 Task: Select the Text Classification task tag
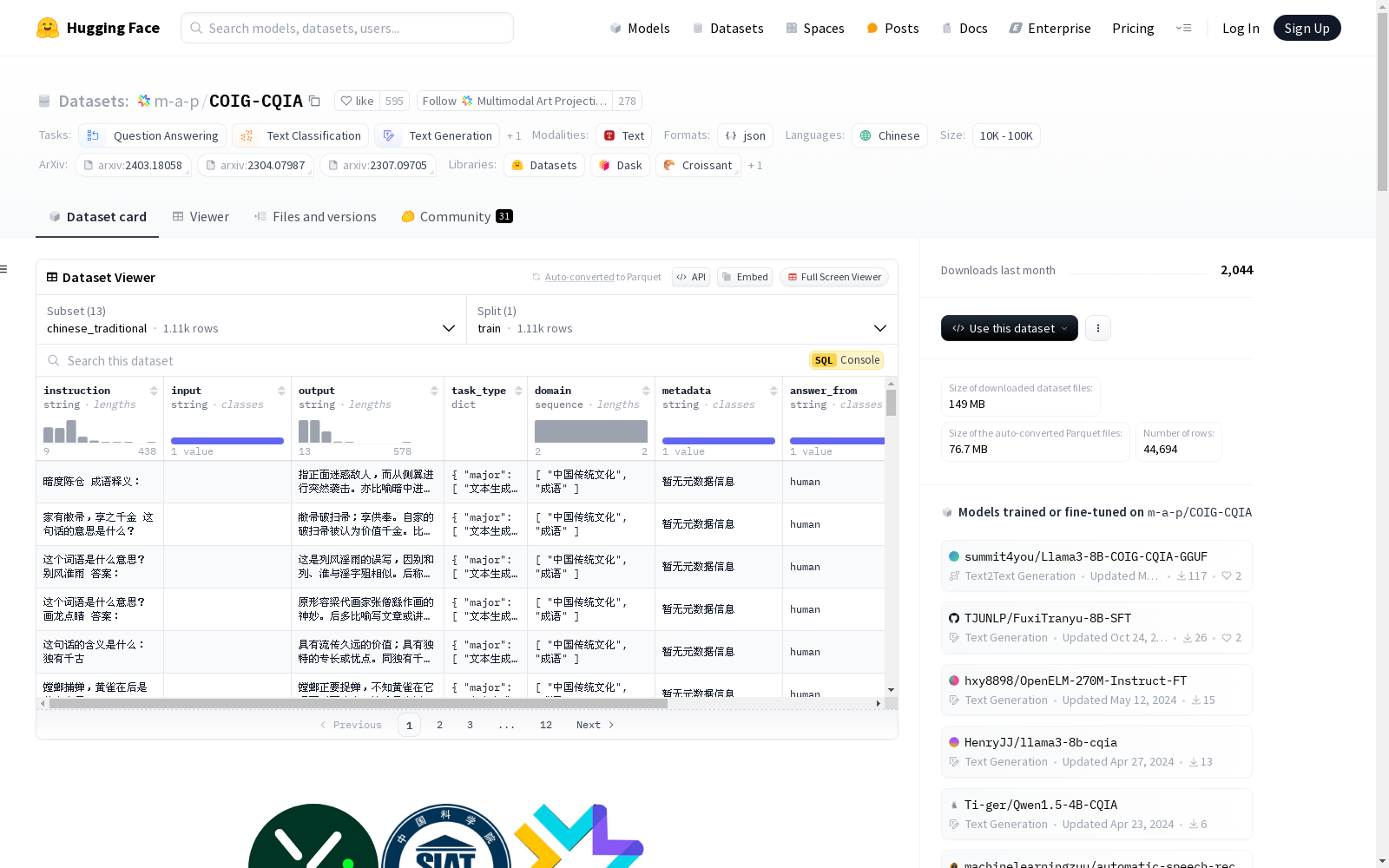point(300,135)
